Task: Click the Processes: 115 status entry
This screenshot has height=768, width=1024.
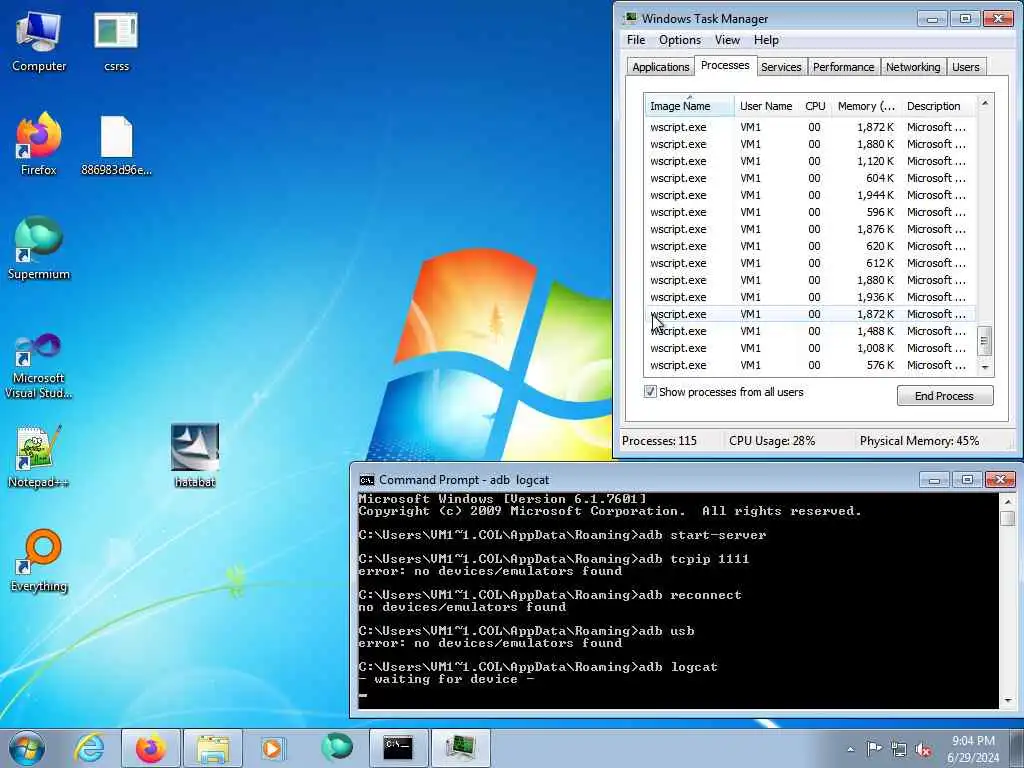Action: [x=660, y=441]
